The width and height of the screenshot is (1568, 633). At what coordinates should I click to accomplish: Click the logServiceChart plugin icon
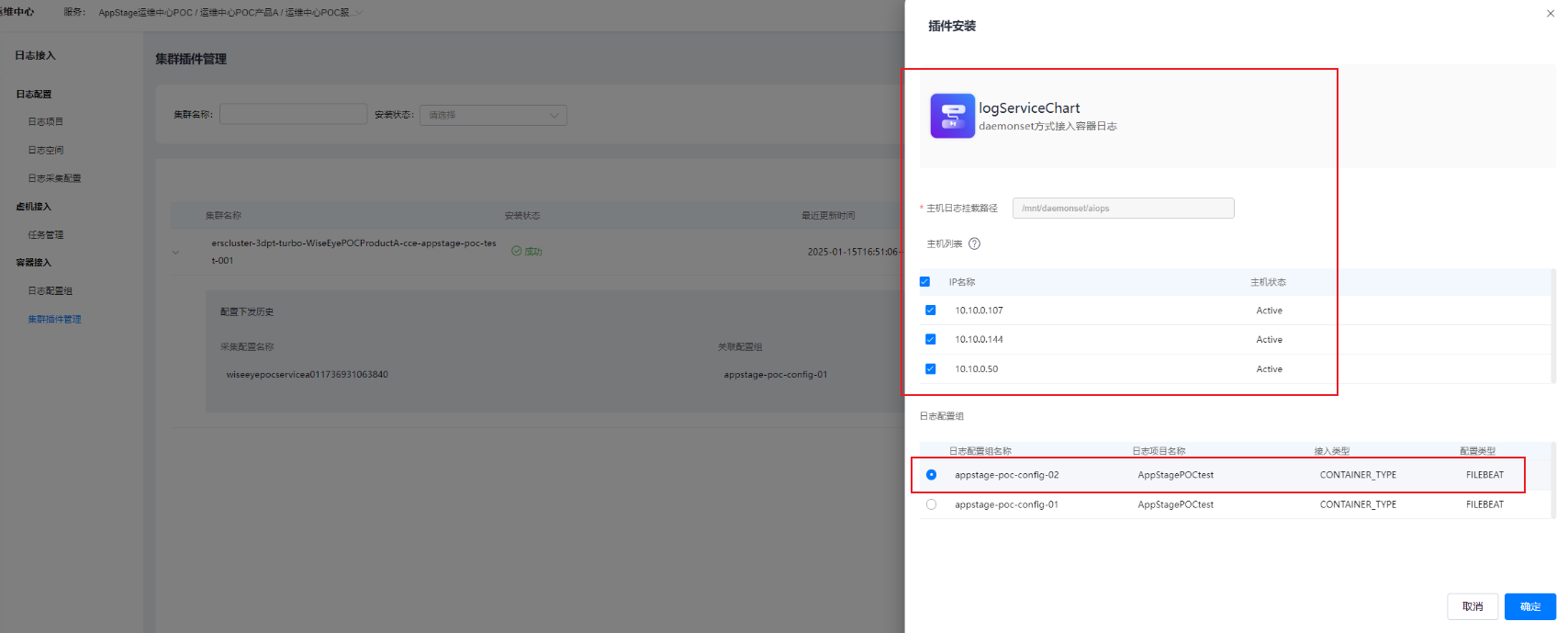tap(952, 116)
